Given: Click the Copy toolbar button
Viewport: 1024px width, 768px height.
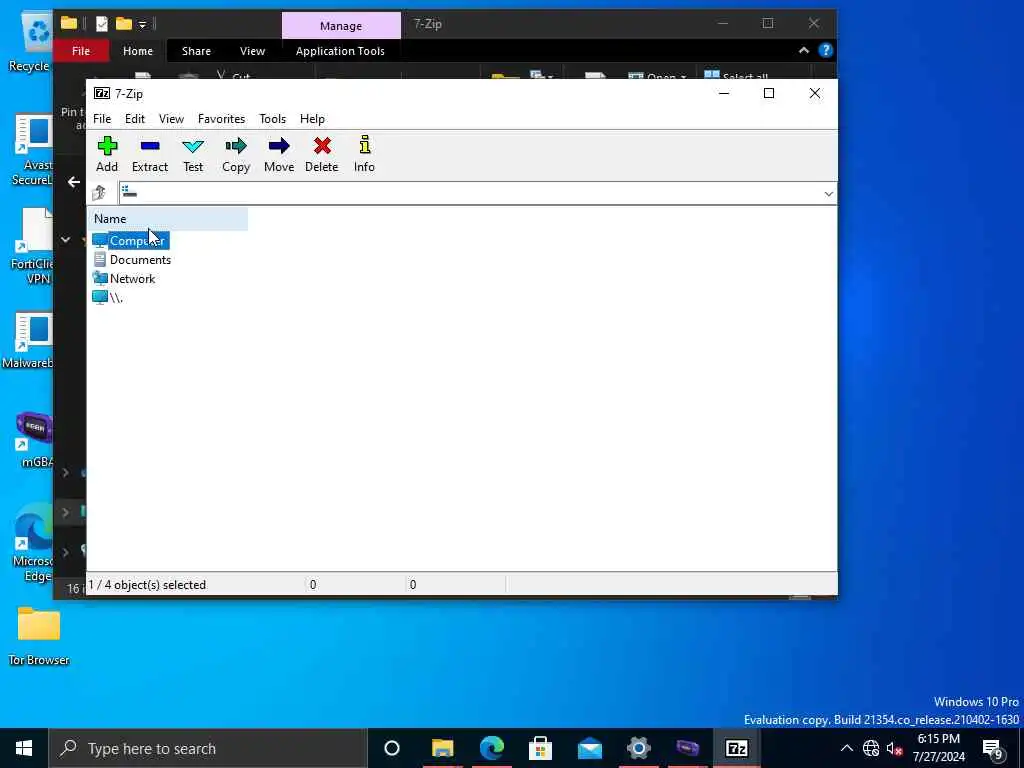Looking at the screenshot, I should pyautogui.click(x=236, y=155).
